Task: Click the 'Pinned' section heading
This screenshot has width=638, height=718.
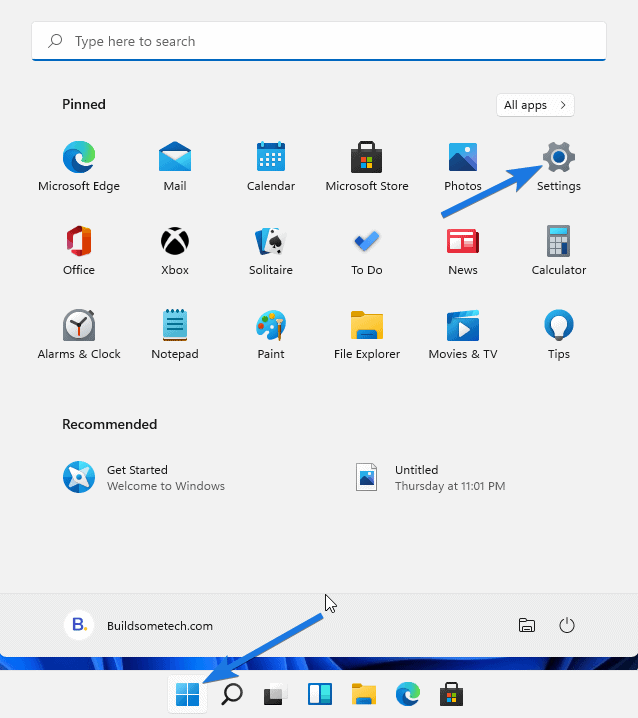Action: click(x=84, y=104)
